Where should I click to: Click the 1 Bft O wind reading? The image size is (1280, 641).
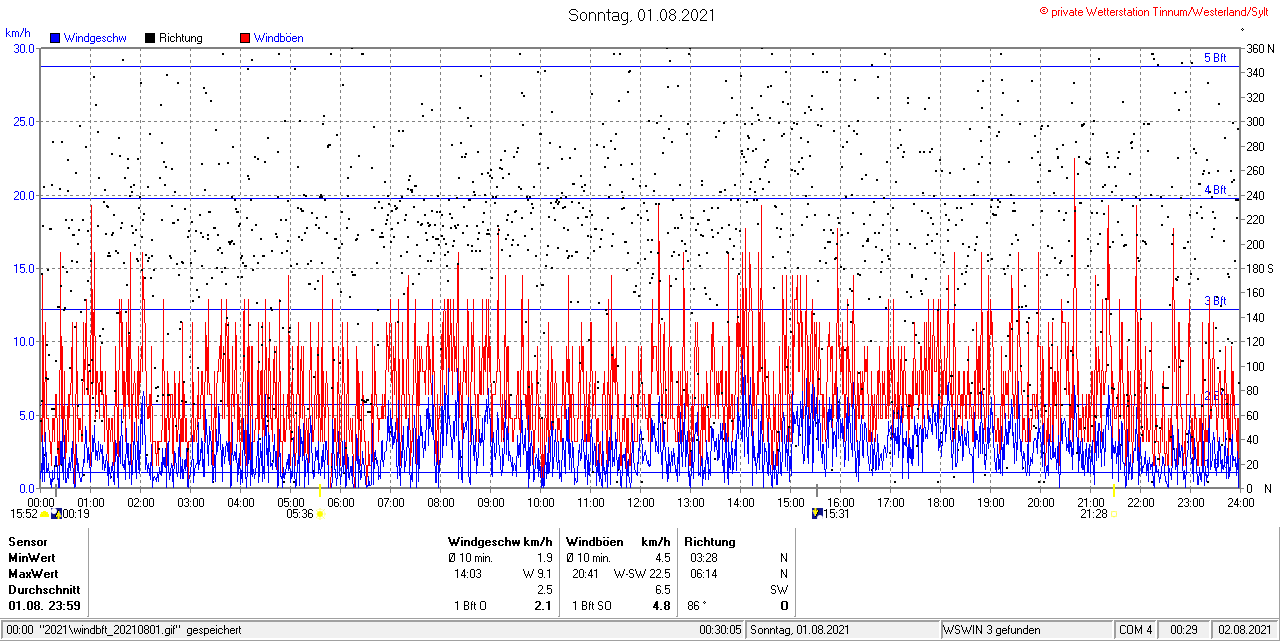point(470,606)
